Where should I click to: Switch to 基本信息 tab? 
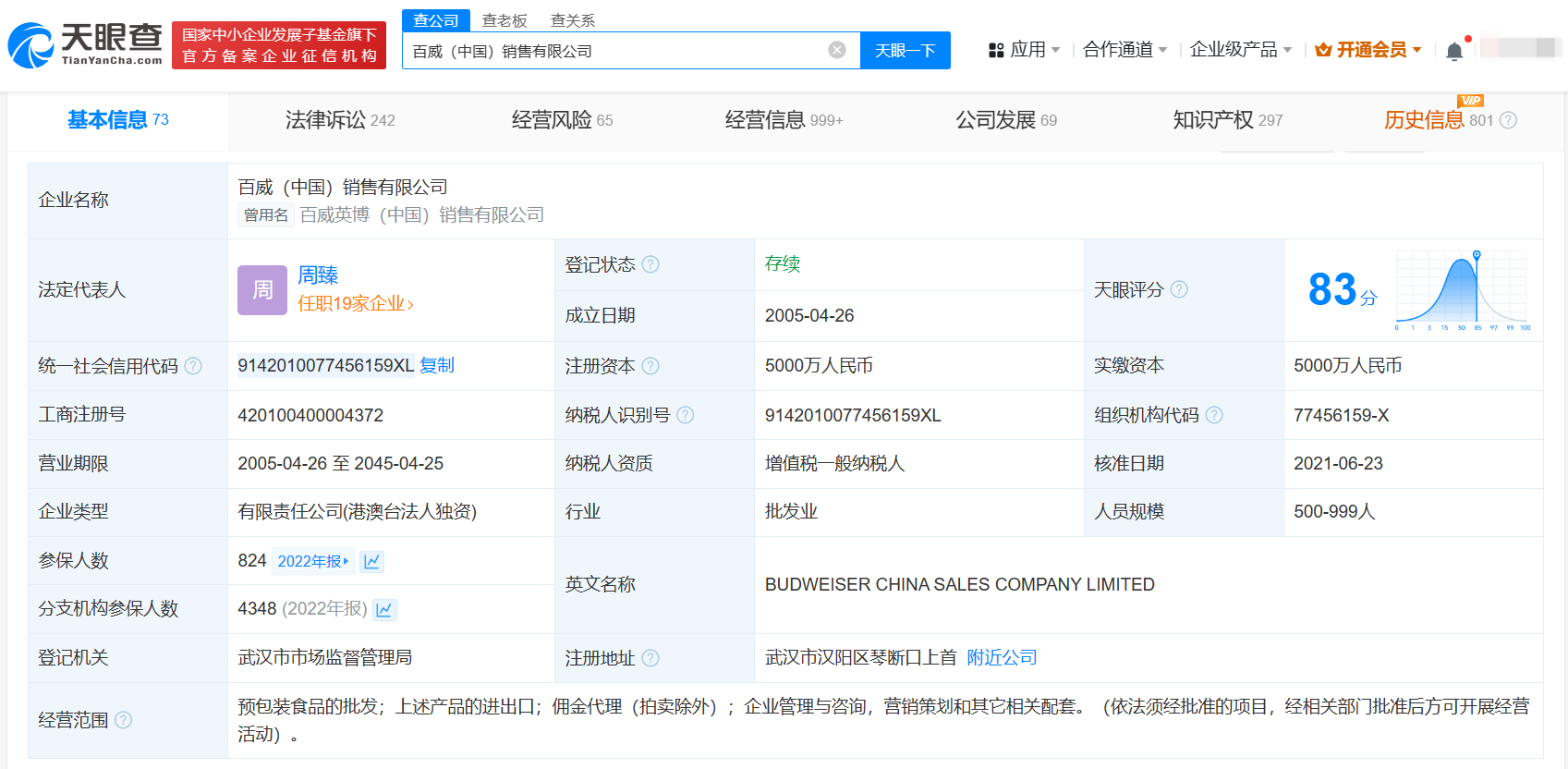pyautogui.click(x=117, y=120)
